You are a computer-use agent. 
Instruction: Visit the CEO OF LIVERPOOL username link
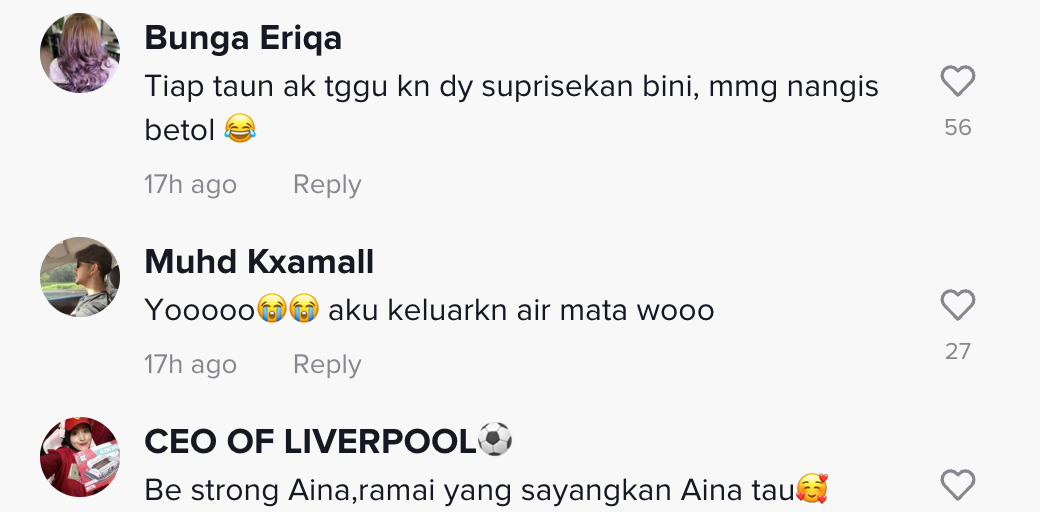pos(310,441)
